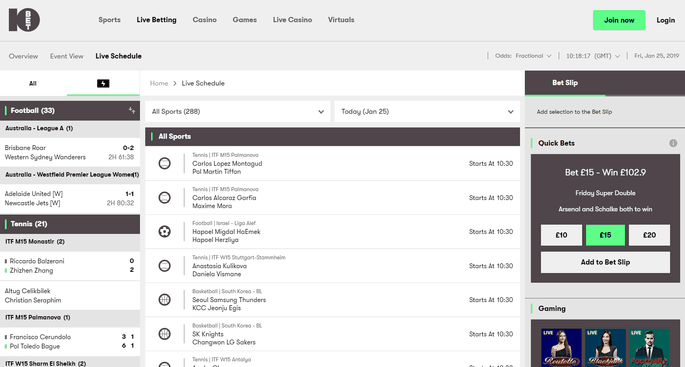Open the Sports menu
The image size is (685, 367).
(x=109, y=20)
